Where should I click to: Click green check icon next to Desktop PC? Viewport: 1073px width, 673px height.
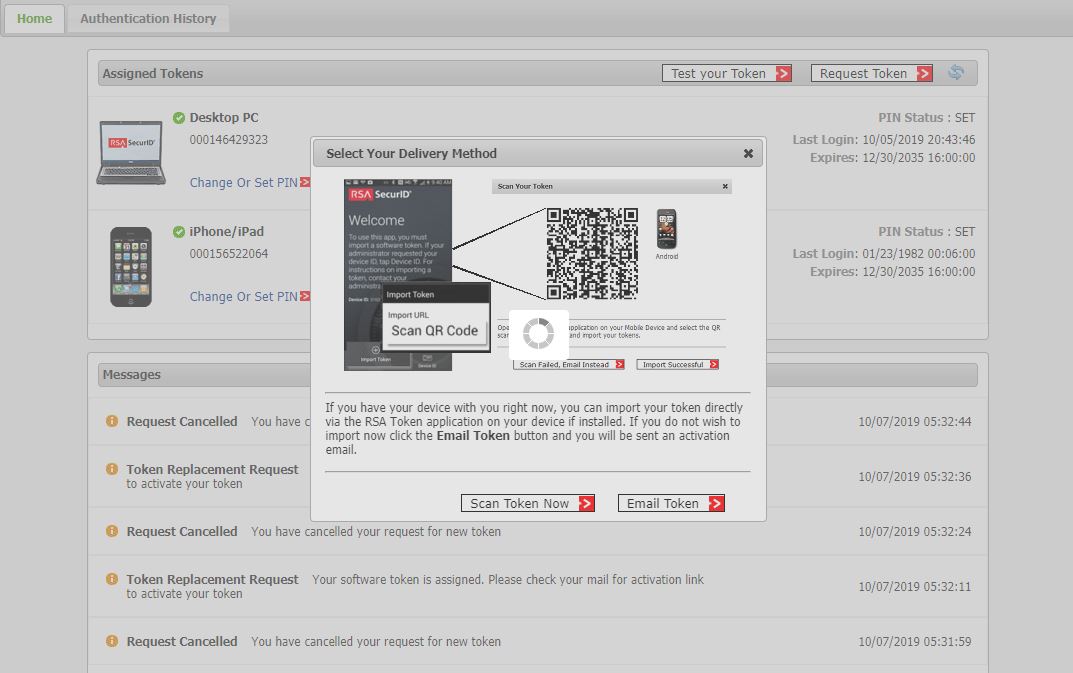pos(179,118)
